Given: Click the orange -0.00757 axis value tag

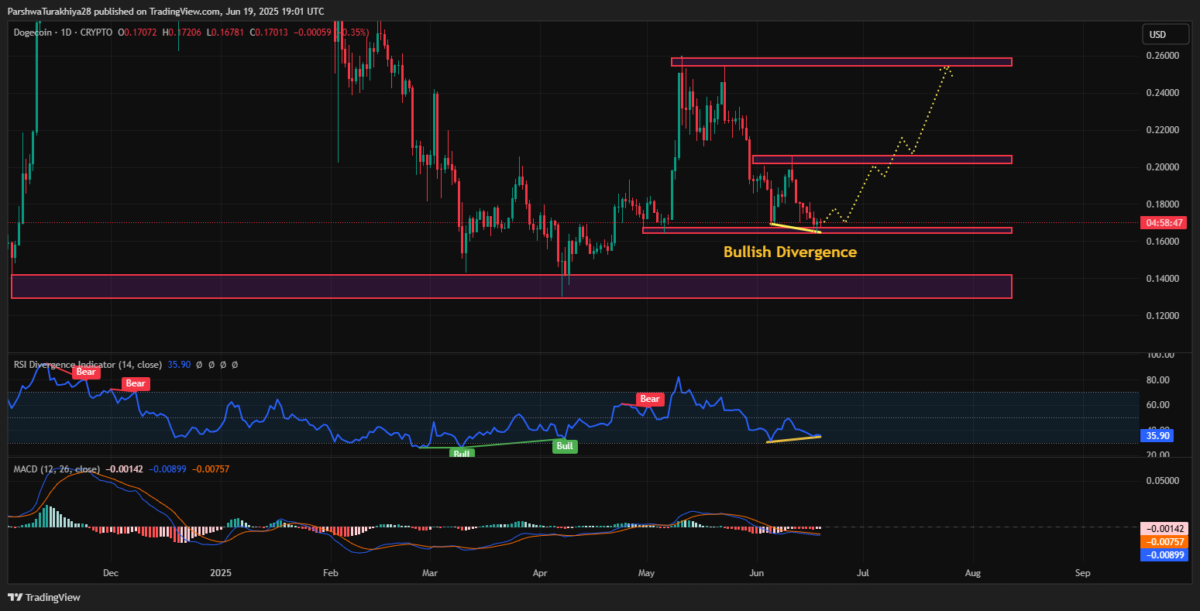Looking at the screenshot, I should (x=1162, y=540).
